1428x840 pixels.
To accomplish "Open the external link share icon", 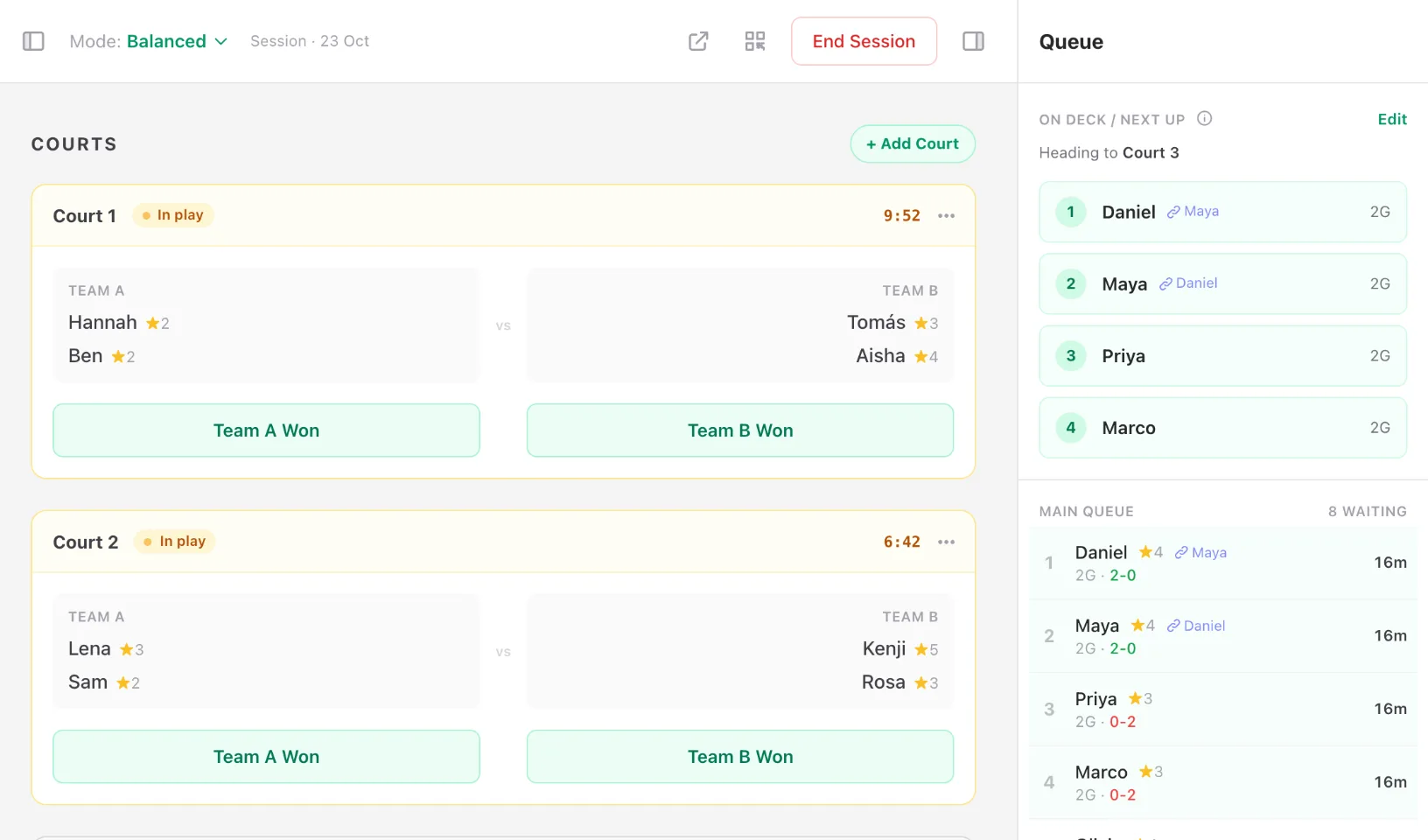I will (x=698, y=41).
